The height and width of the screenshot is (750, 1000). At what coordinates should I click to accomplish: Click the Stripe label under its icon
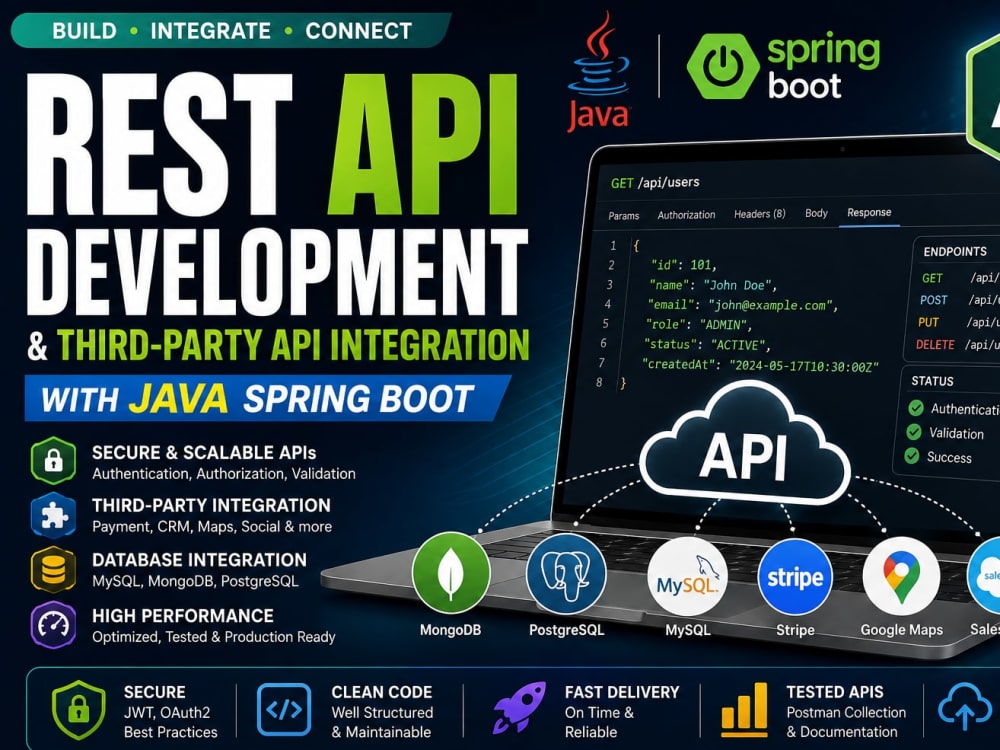(795, 630)
